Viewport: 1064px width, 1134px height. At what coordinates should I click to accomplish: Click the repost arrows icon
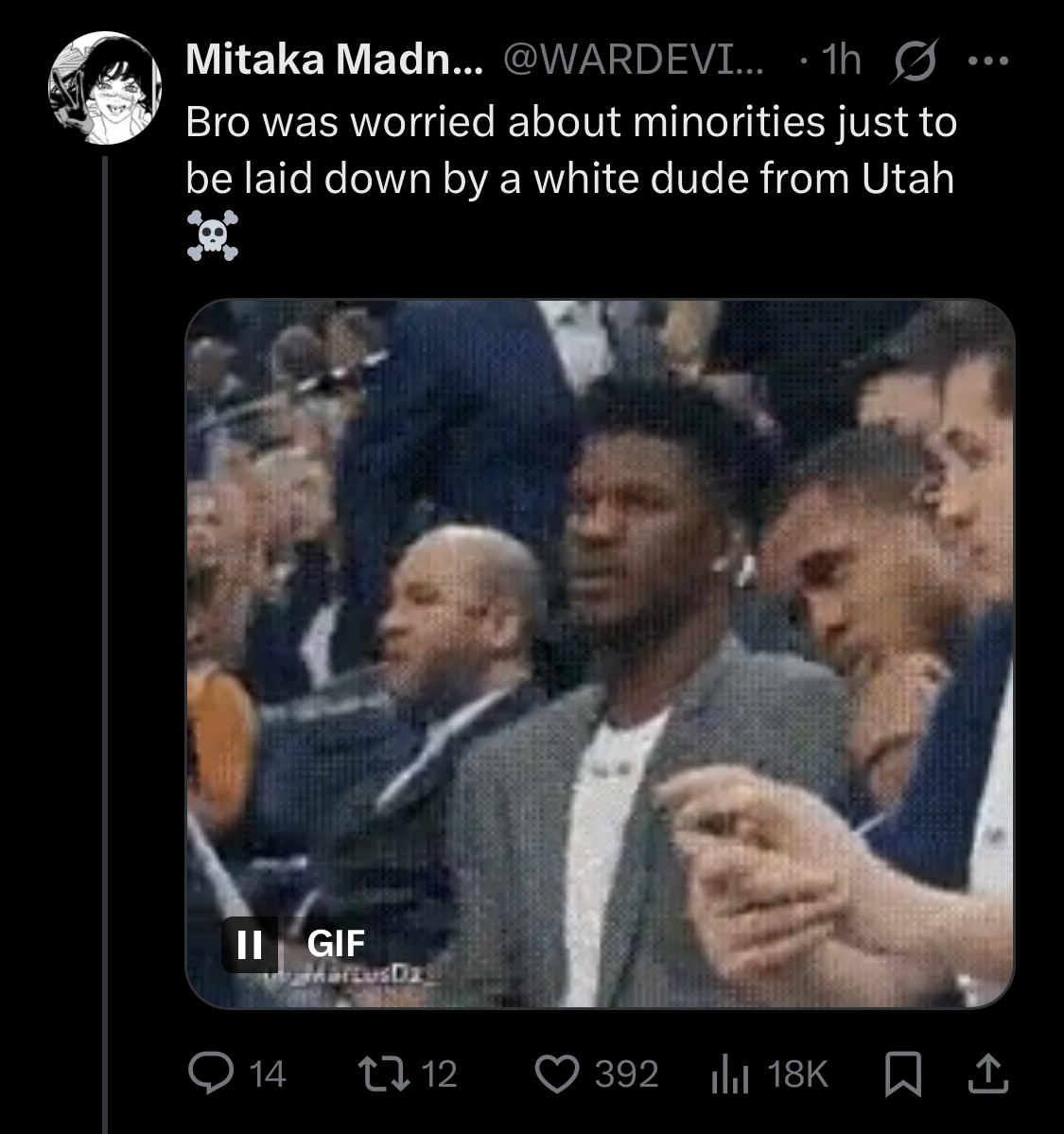click(x=385, y=1073)
